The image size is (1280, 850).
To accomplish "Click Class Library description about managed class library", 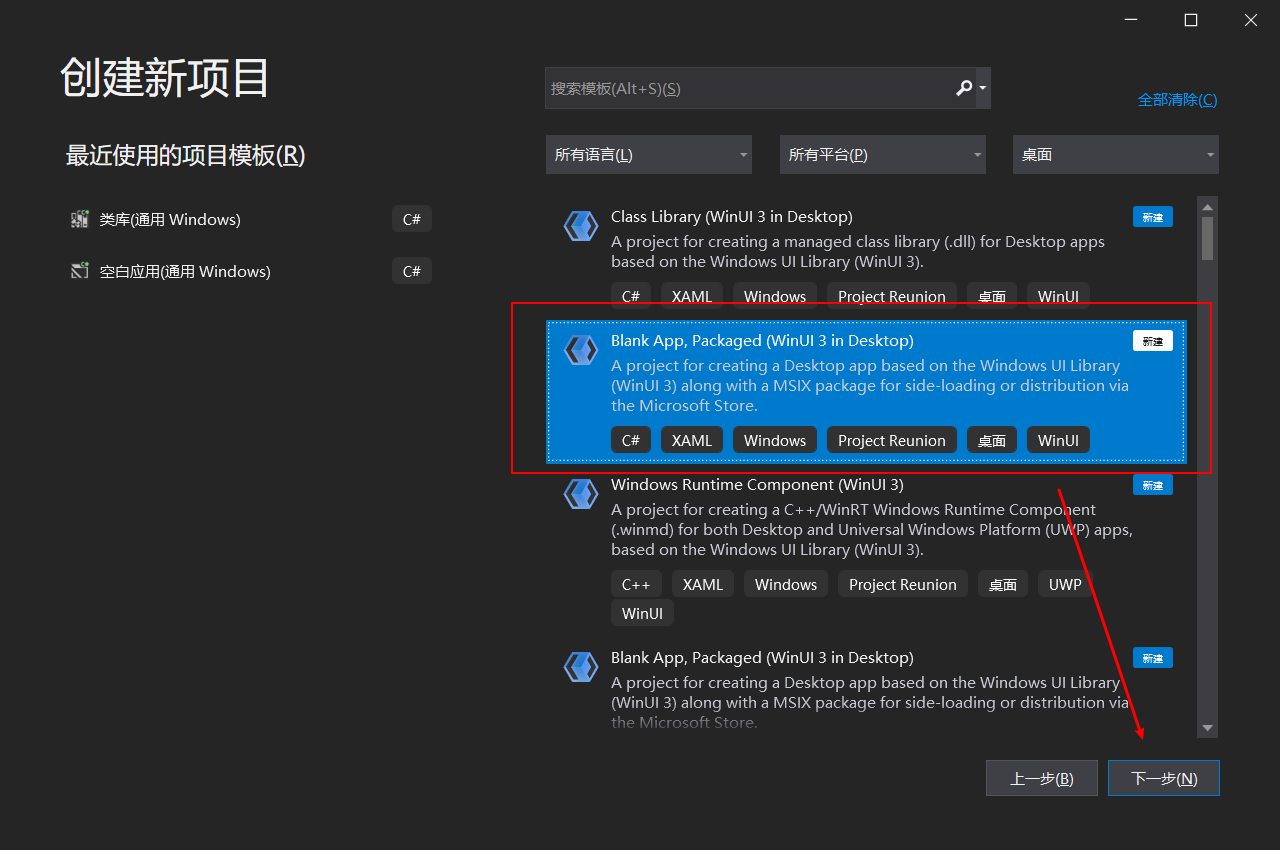I will (x=858, y=252).
